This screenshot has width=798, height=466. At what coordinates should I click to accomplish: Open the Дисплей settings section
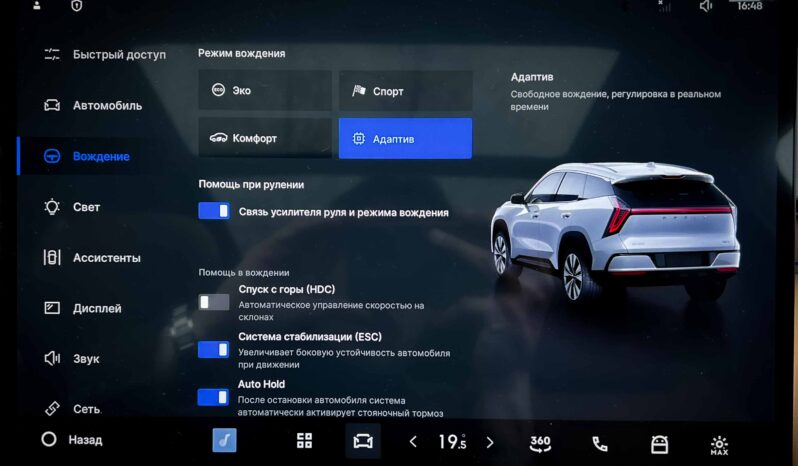[x=83, y=308]
